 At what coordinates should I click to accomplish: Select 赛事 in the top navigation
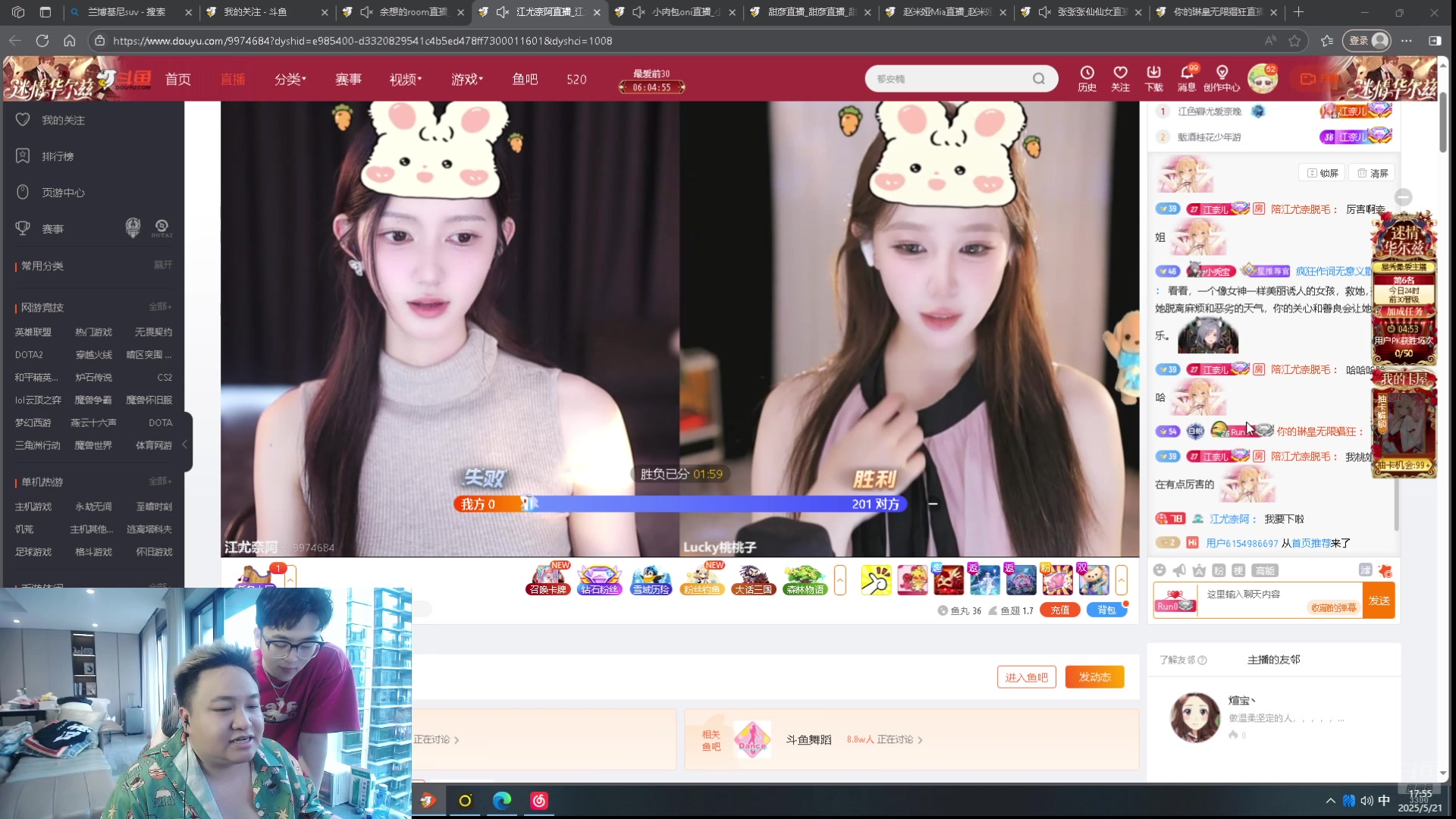[348, 79]
